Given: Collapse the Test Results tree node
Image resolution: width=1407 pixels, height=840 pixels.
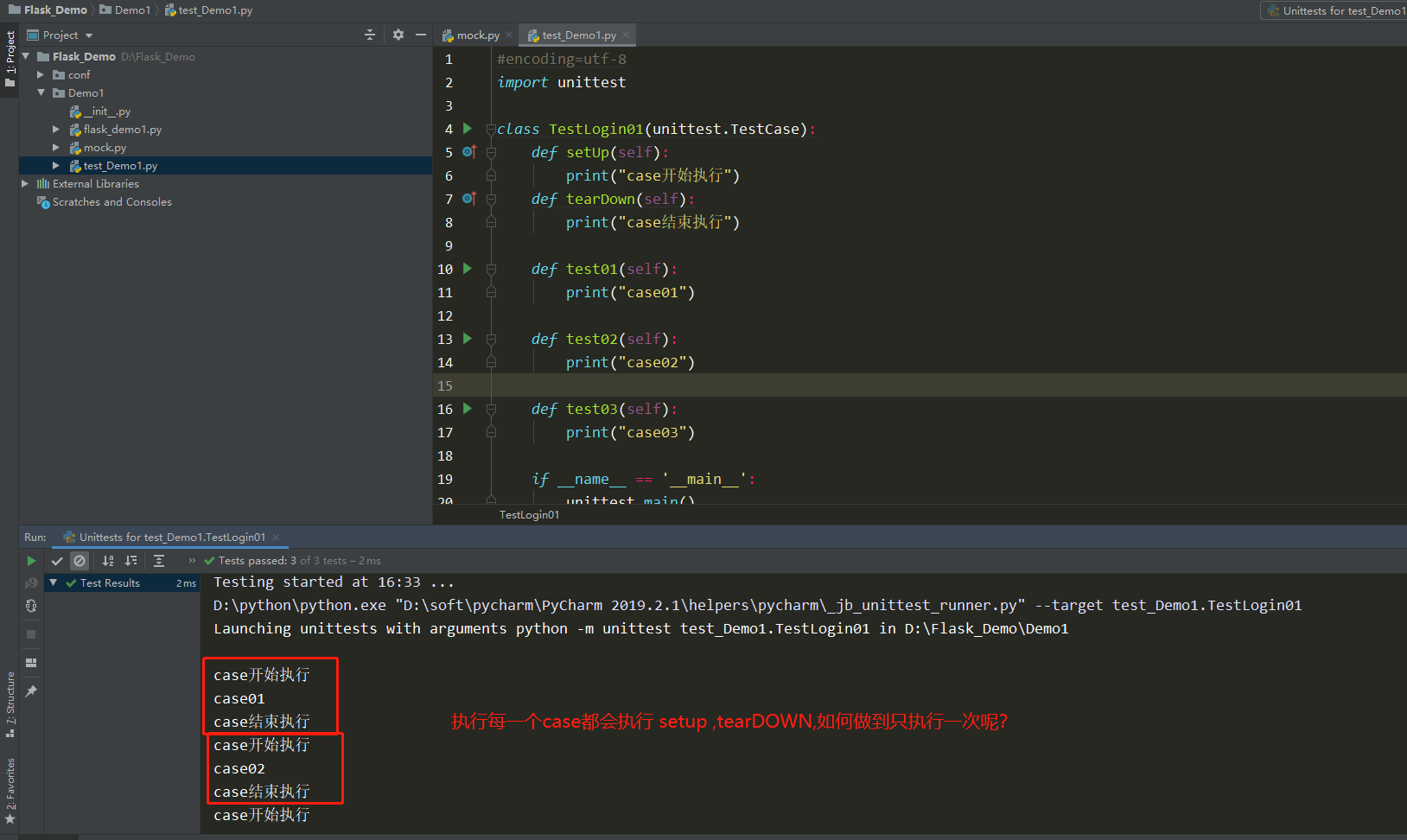Looking at the screenshot, I should (x=54, y=583).
